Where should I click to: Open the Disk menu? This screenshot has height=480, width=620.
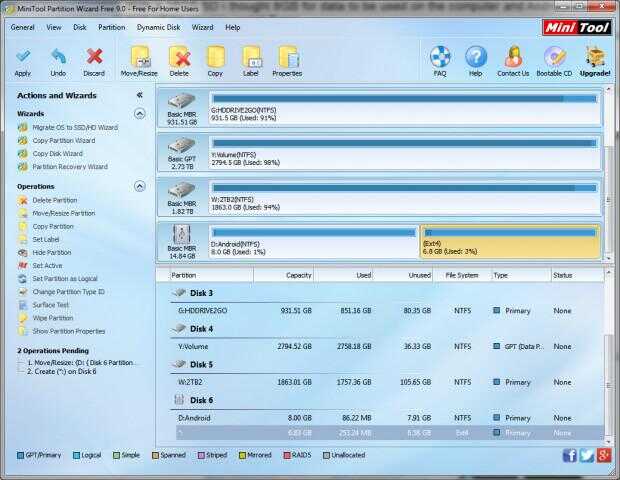point(79,27)
